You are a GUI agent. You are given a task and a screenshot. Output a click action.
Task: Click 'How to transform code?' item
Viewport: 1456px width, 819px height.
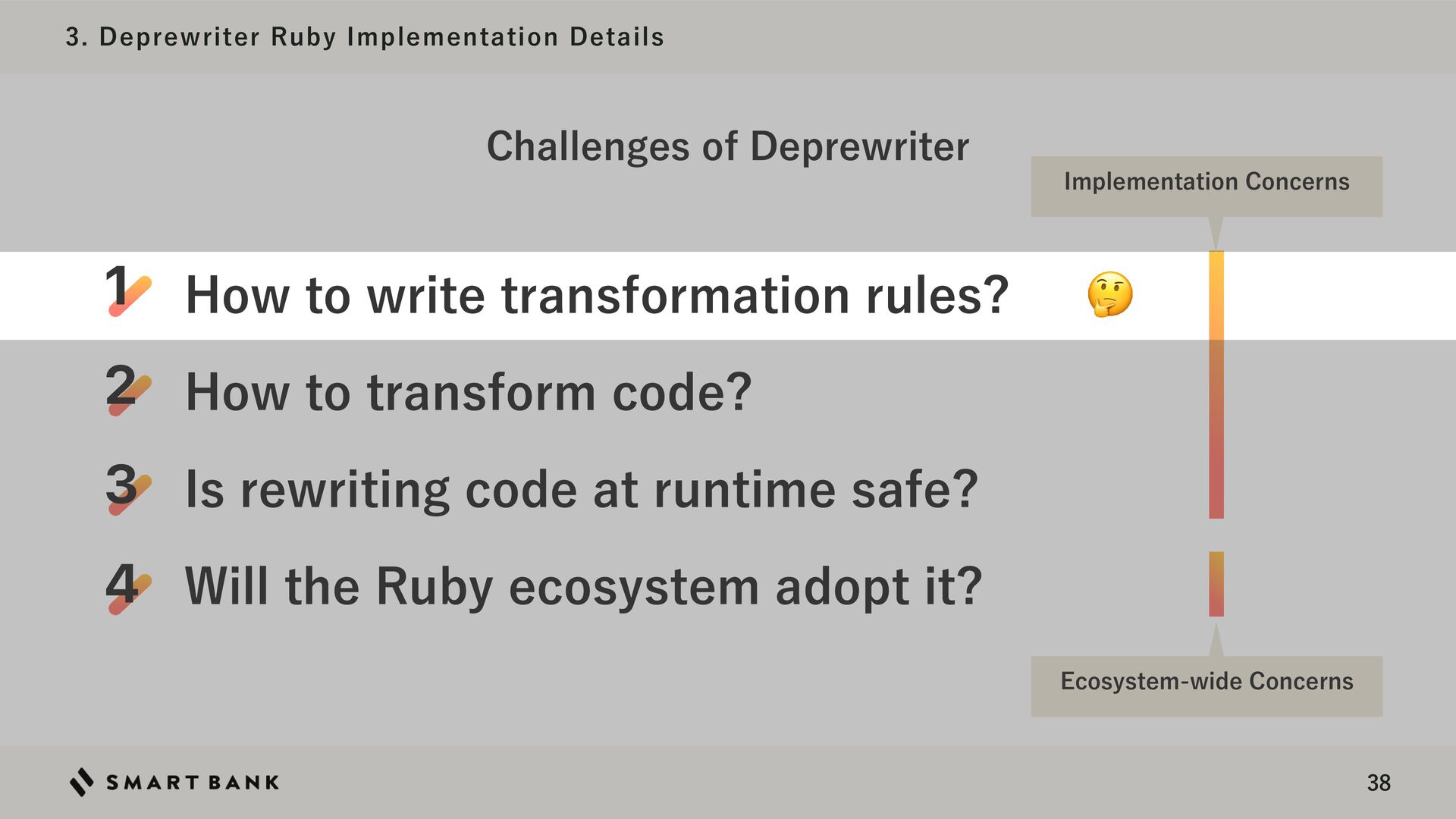(469, 393)
